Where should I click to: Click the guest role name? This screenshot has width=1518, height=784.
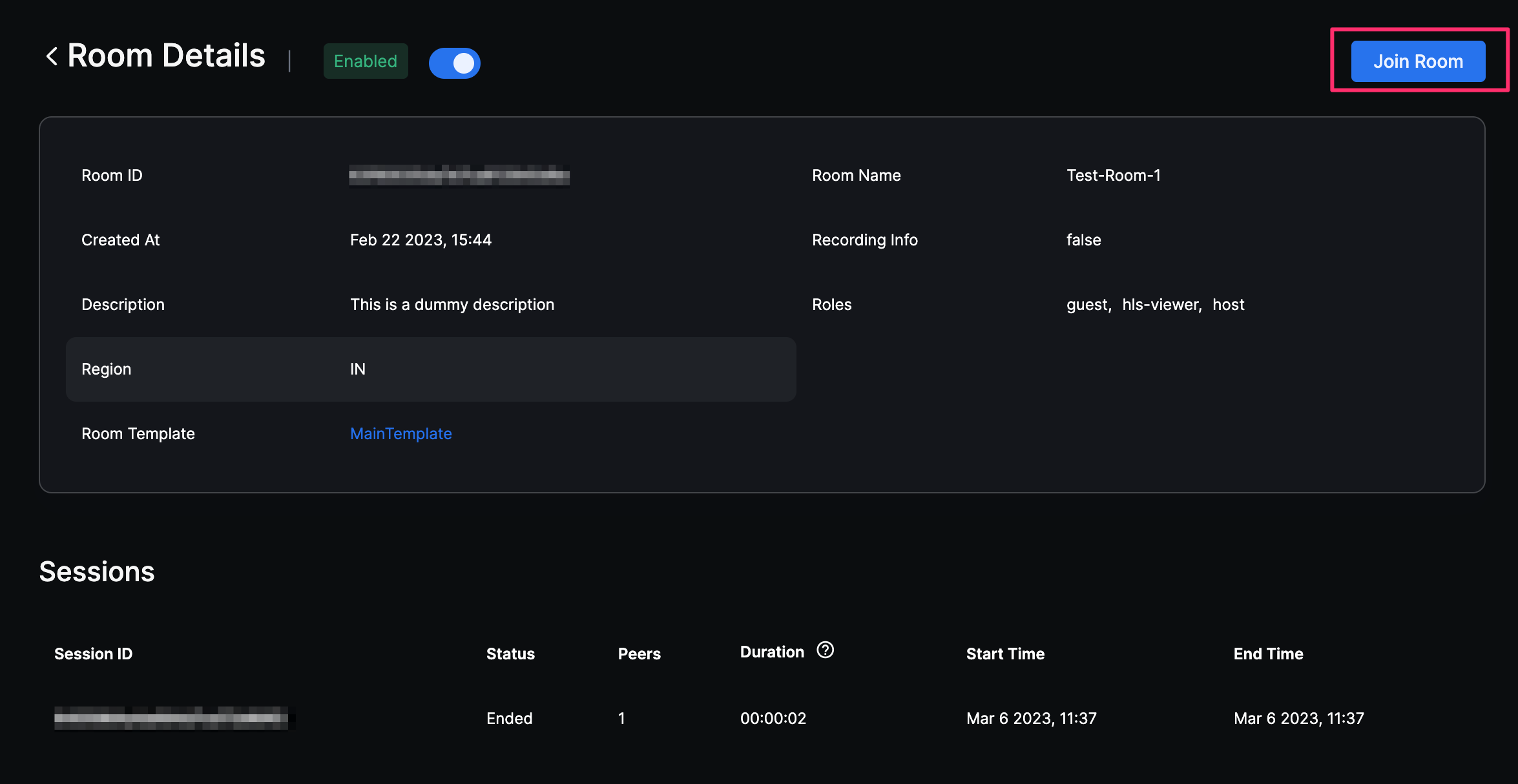(1087, 304)
